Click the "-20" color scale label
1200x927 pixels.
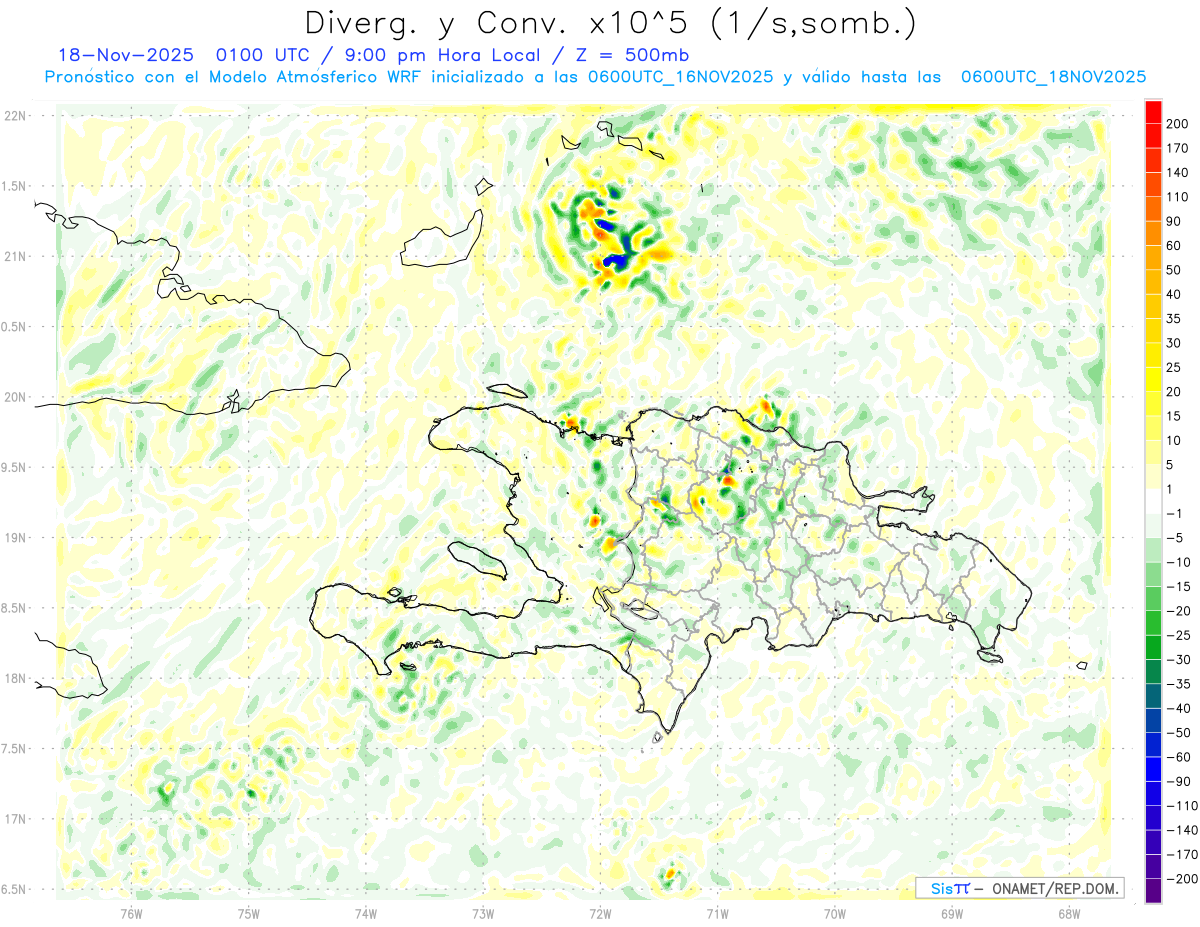coord(1177,611)
